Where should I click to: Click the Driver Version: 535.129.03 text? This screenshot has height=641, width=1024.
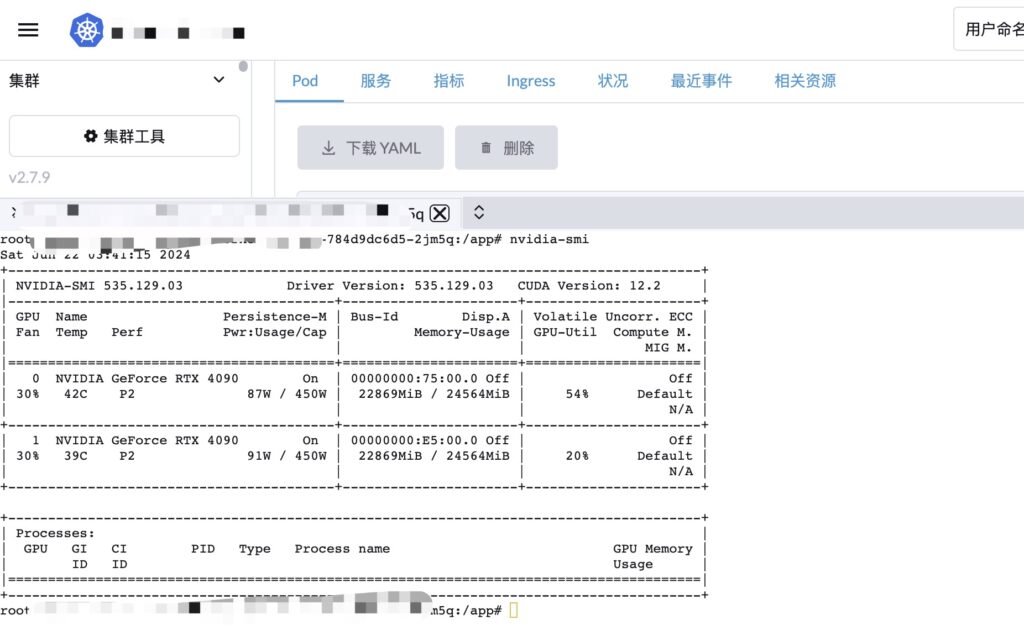[390, 286]
